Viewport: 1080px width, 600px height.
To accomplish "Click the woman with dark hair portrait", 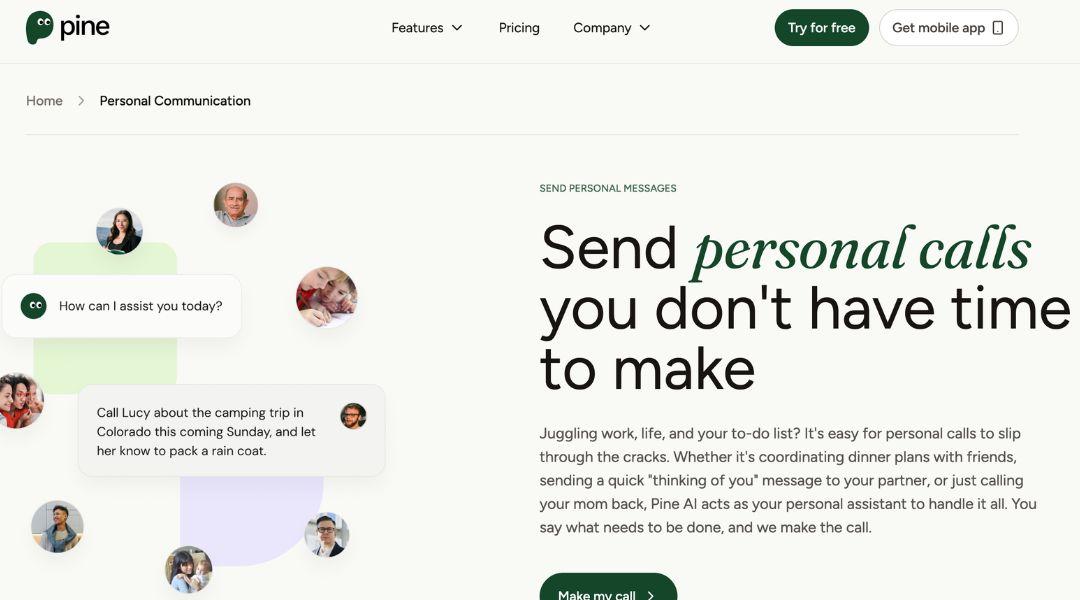I will (x=119, y=231).
